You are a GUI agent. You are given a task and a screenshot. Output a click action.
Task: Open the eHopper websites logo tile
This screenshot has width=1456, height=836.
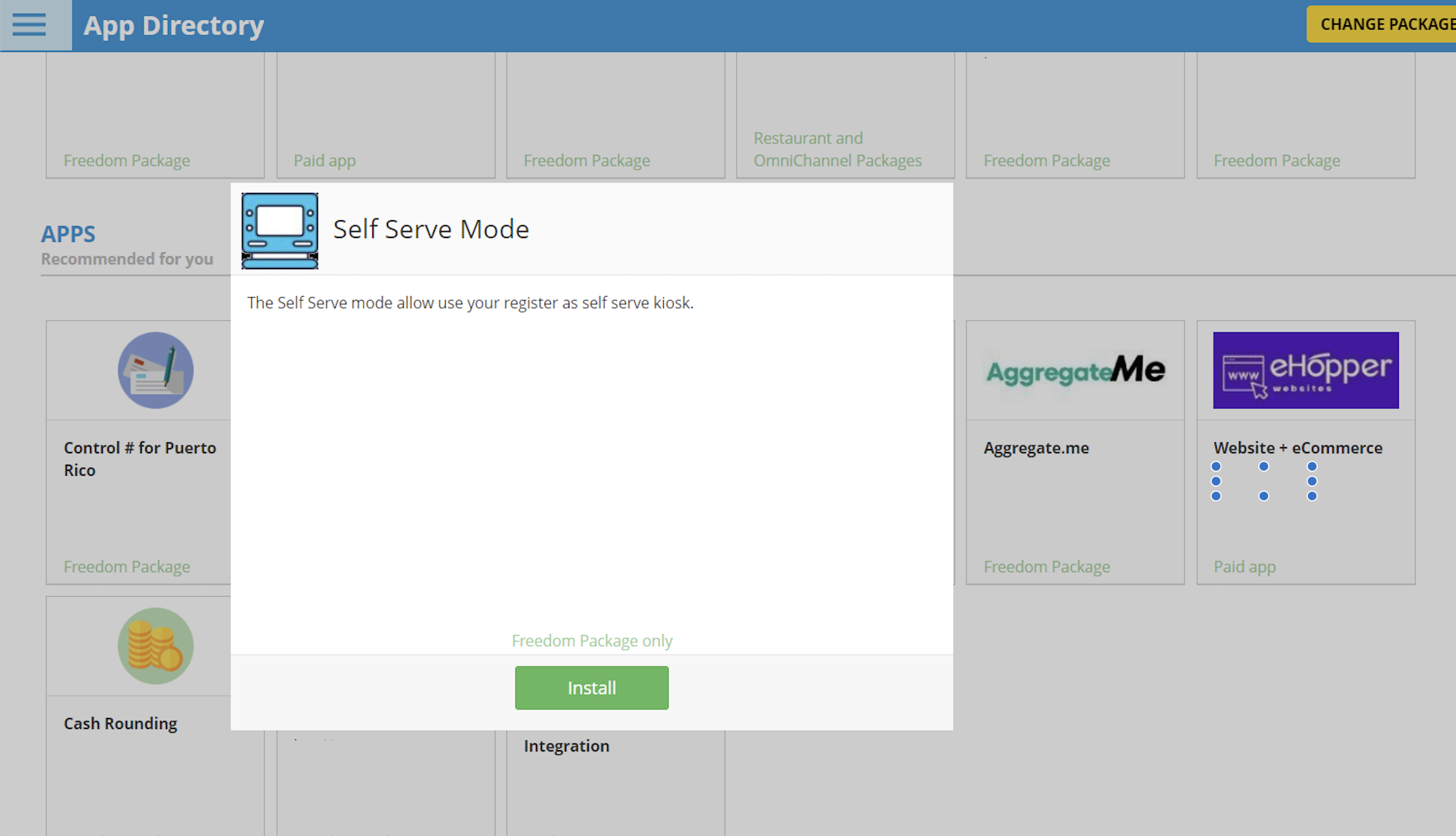(x=1306, y=370)
